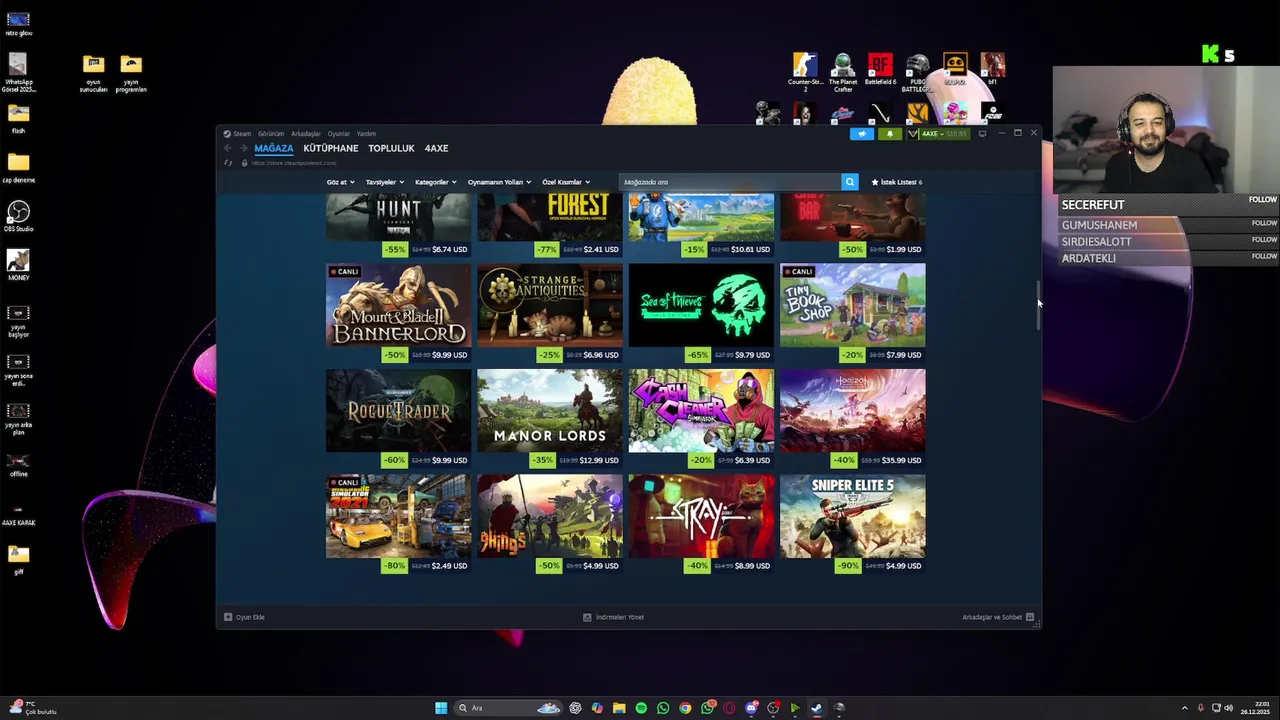
Task: Open the Görünüm menu
Action: 271,134
